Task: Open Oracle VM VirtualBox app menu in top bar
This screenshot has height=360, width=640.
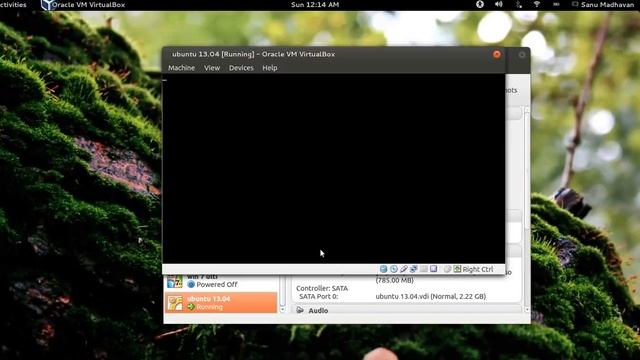Action: pos(83,5)
